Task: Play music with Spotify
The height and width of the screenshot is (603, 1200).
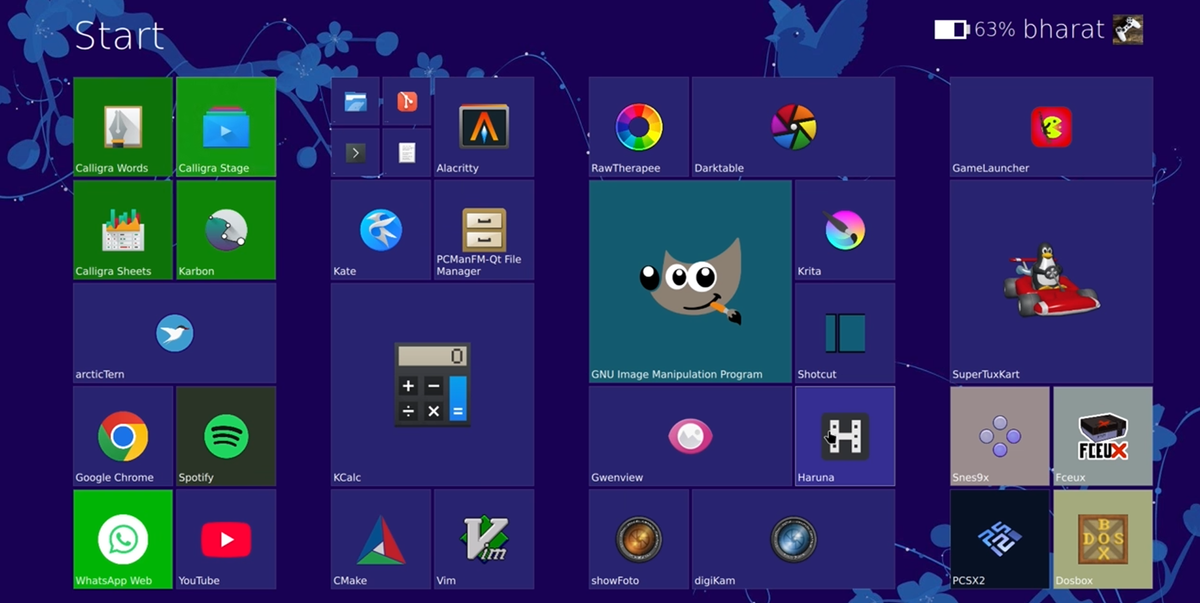Action: tap(225, 436)
